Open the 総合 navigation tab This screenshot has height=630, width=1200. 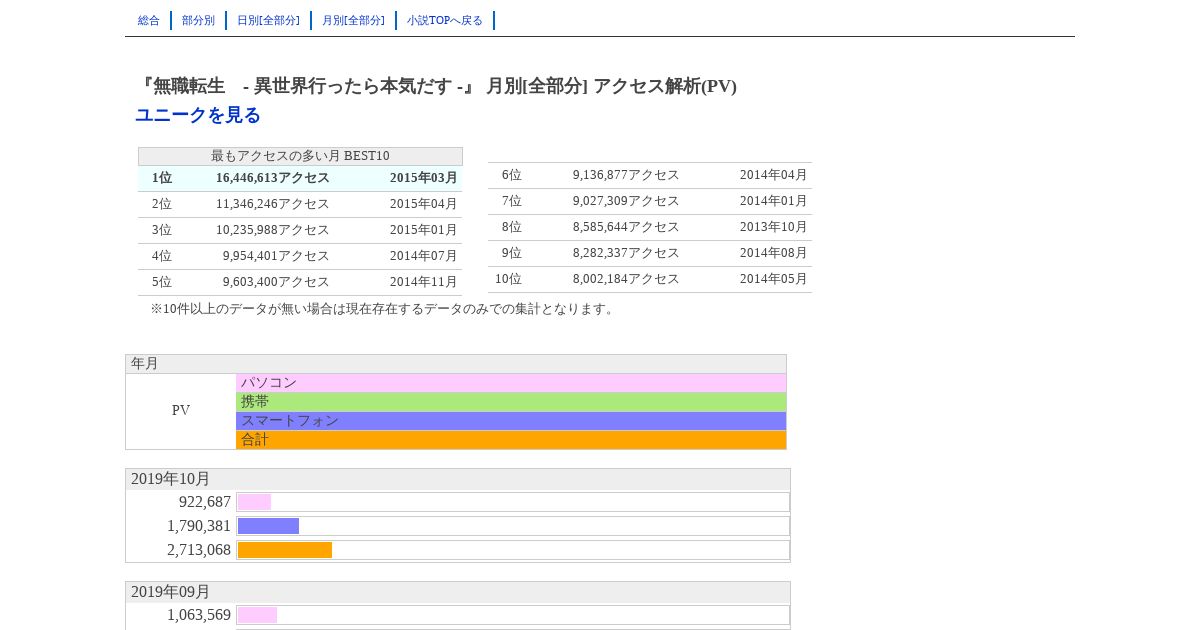pos(149,20)
